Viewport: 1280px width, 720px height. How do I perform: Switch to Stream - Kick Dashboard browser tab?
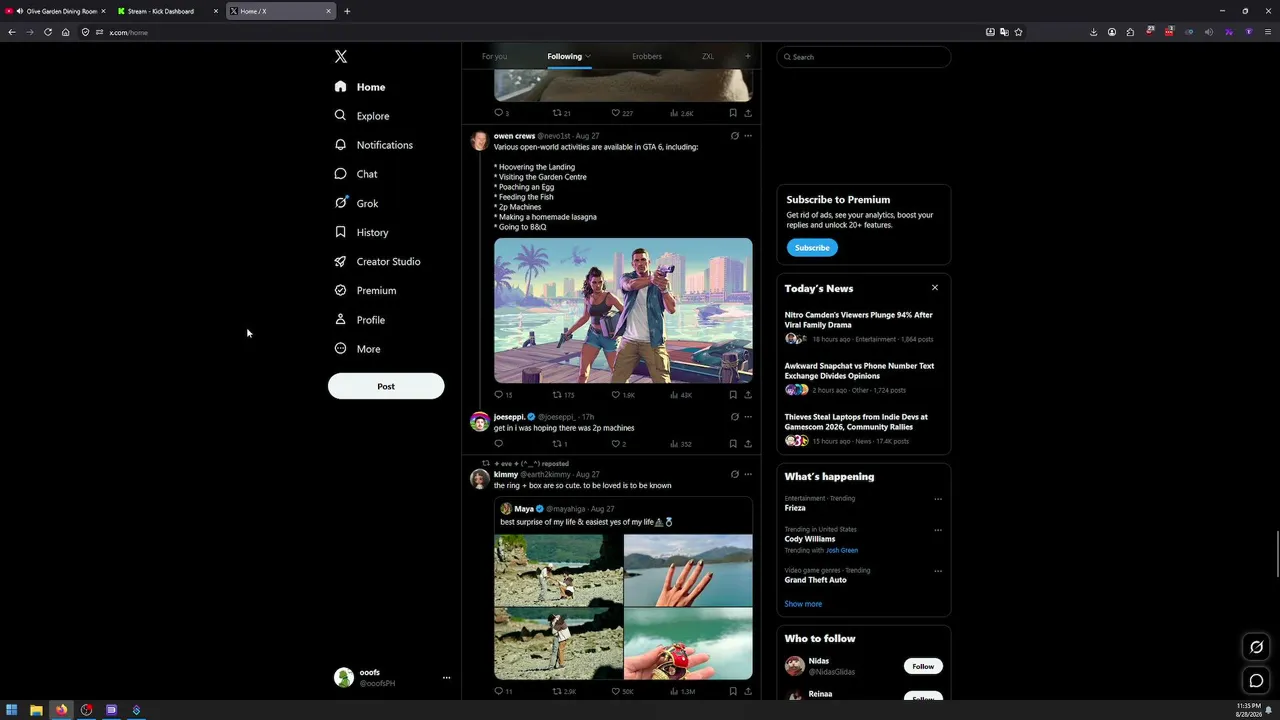tap(167, 11)
